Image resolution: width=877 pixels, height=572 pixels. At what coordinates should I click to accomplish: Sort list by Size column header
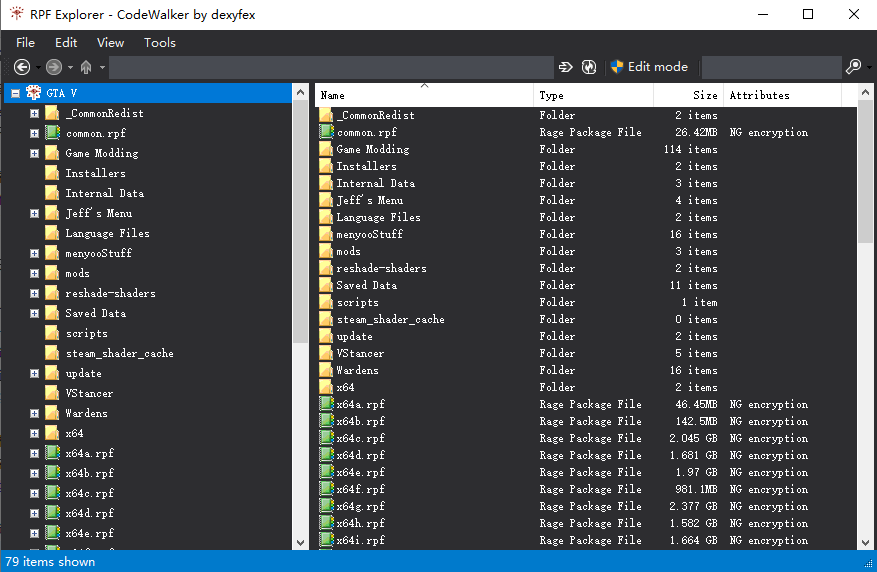tap(688, 95)
